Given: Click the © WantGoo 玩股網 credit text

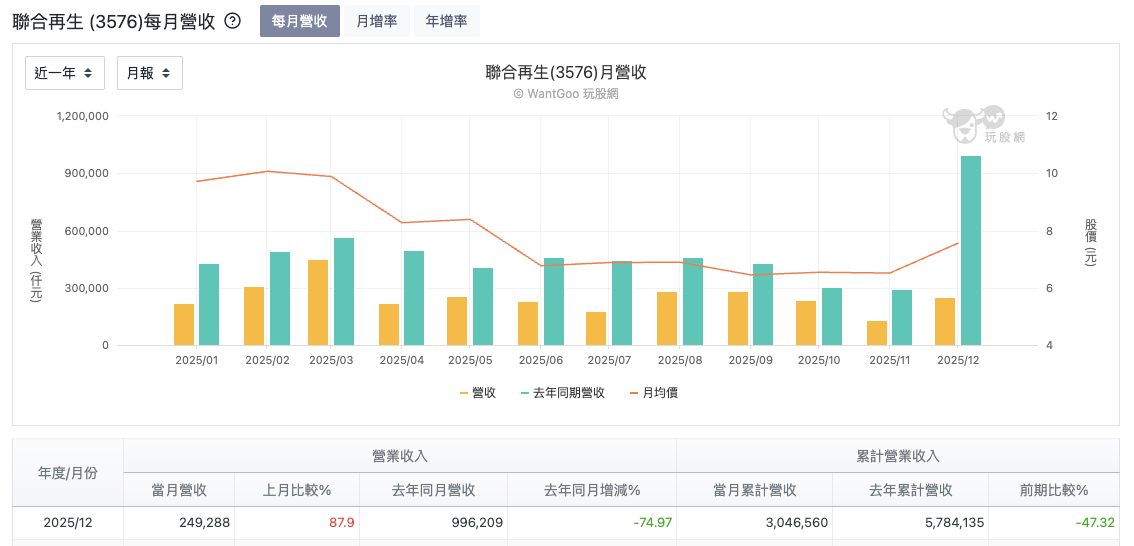Looking at the screenshot, I should click(x=566, y=93).
